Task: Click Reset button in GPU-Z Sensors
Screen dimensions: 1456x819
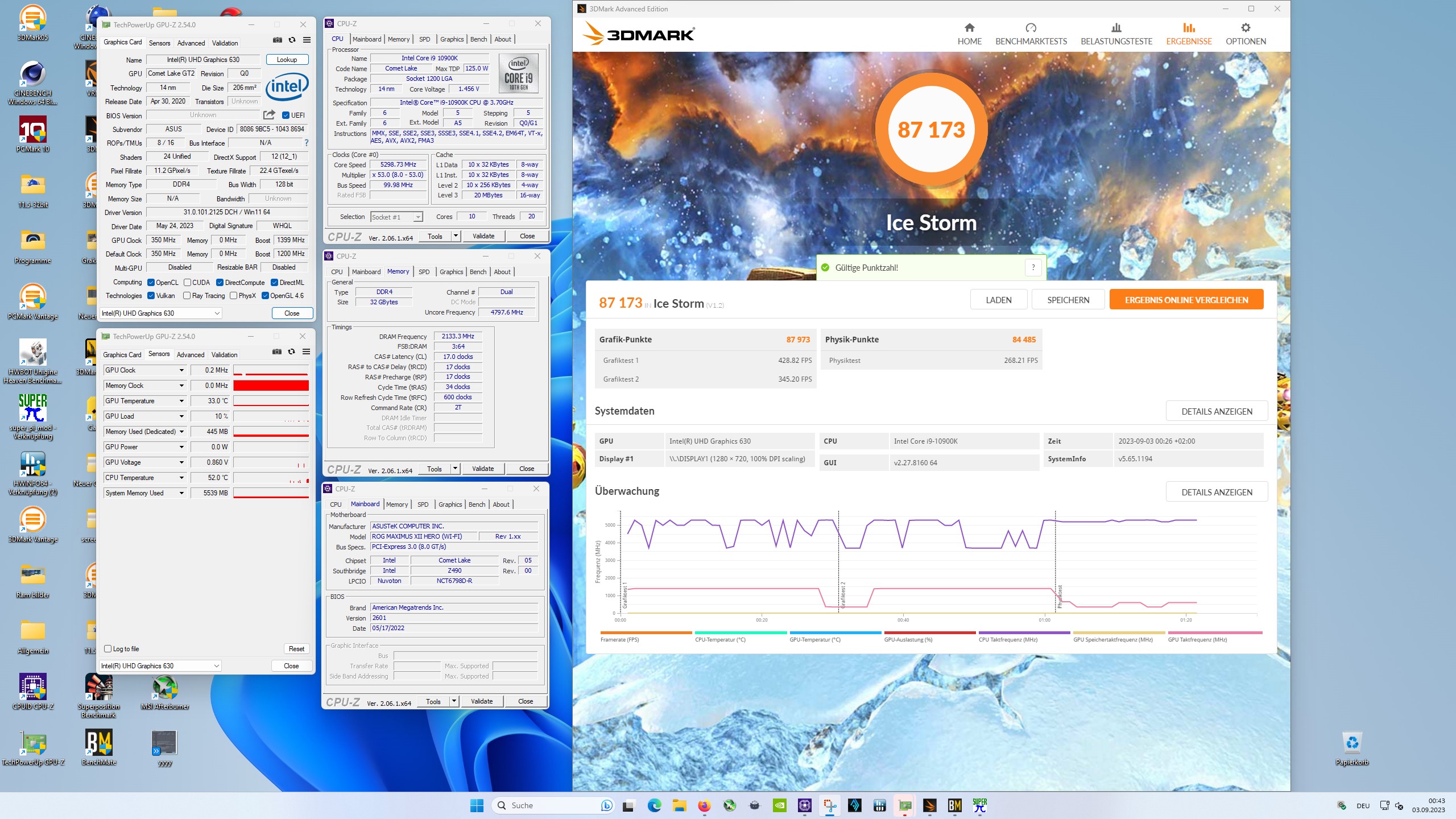Action: 296,648
